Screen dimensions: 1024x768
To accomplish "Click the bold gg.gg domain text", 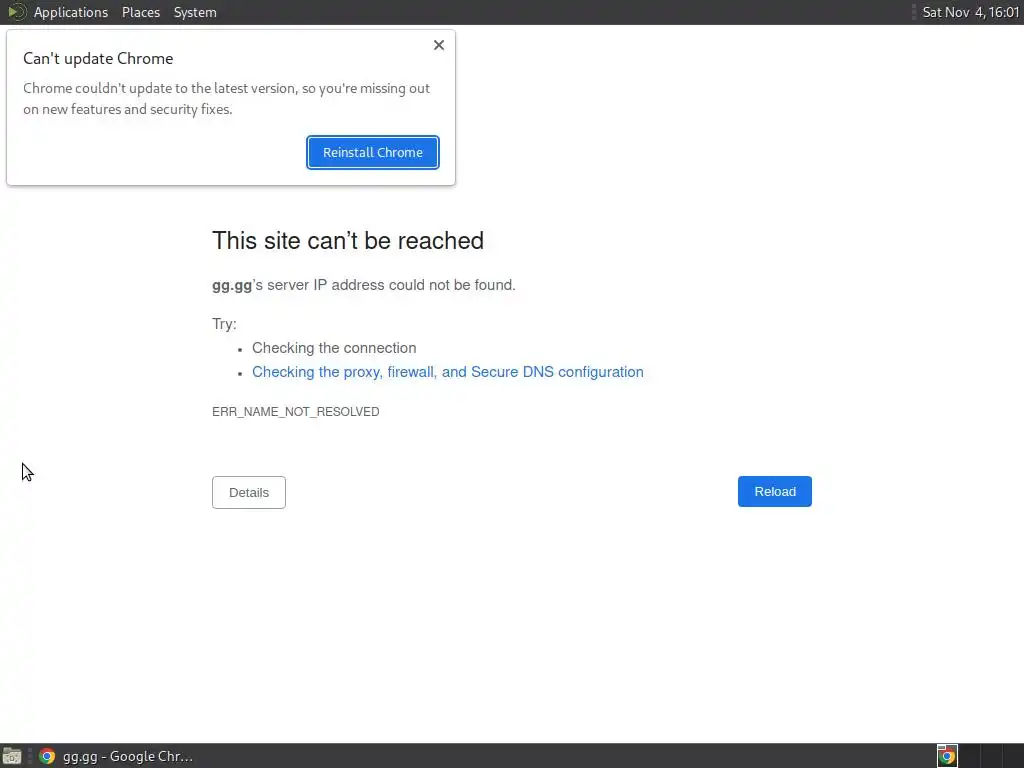I will (x=232, y=285).
